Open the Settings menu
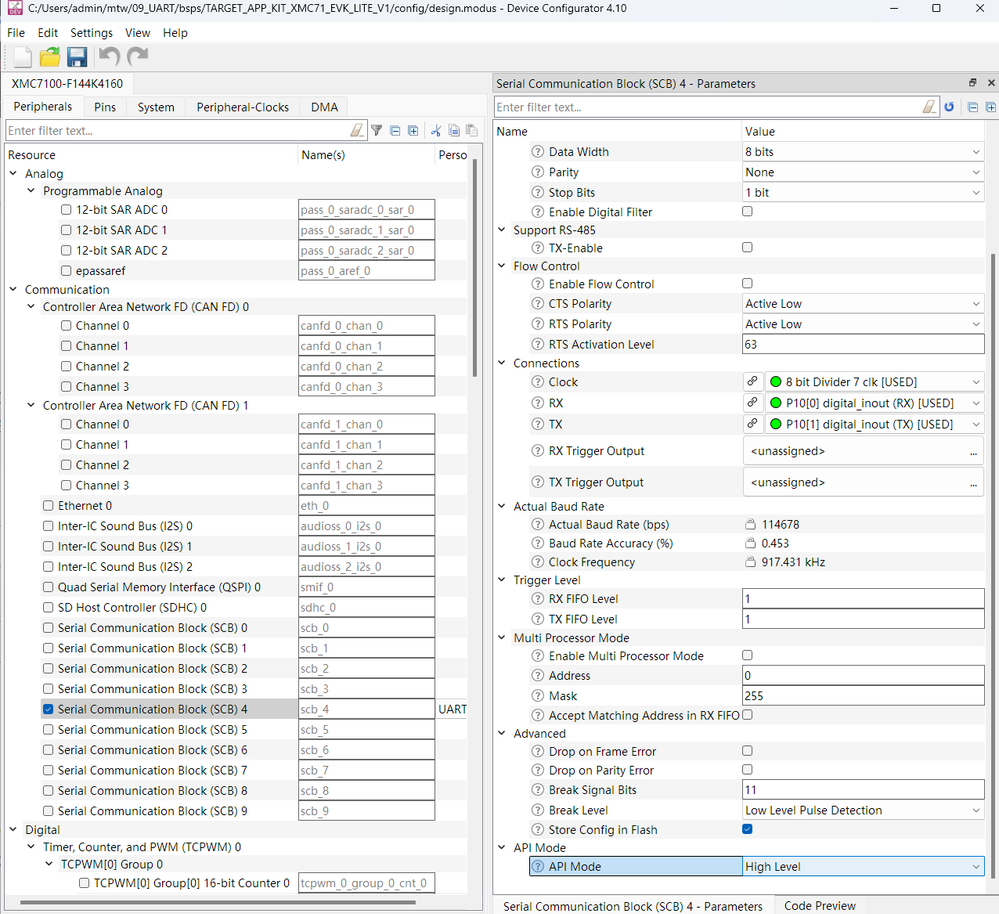Image resolution: width=999 pixels, height=914 pixels. [91, 32]
